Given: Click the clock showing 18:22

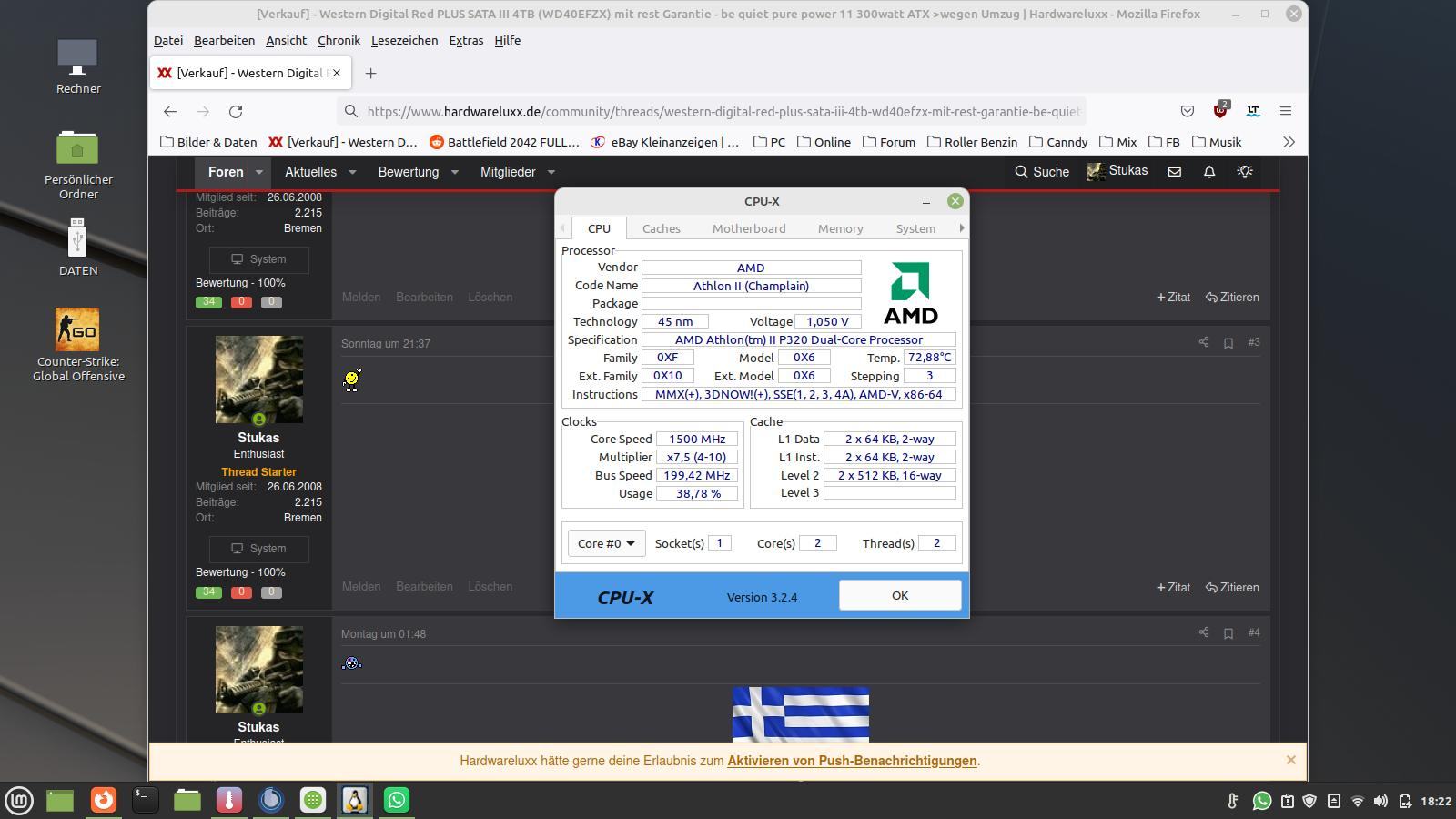Looking at the screenshot, I should [1436, 801].
